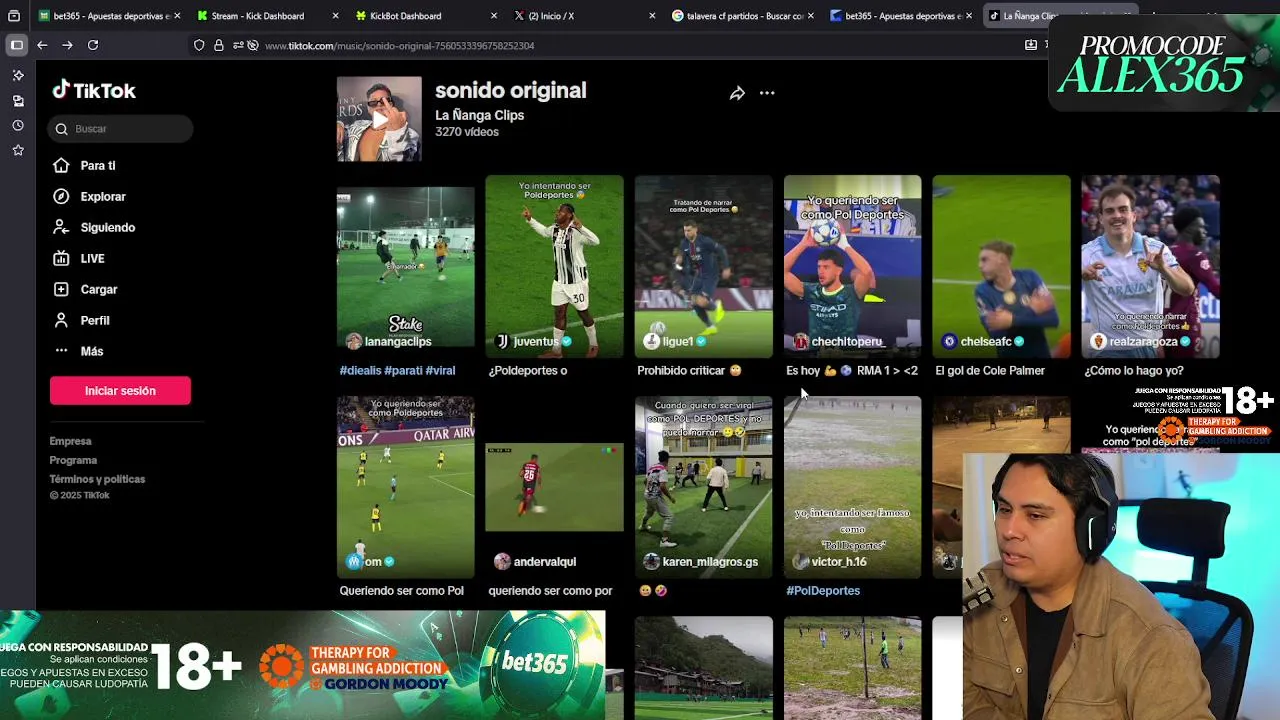Open the lanangaclips video thumbnail

405,267
